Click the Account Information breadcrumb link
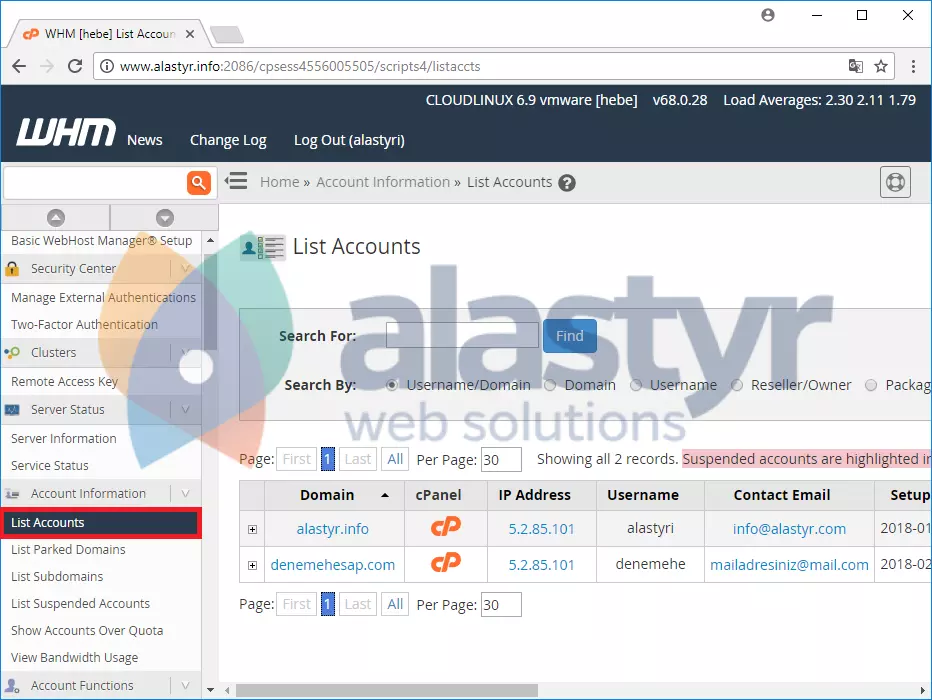This screenshot has width=932, height=700. pos(383,182)
